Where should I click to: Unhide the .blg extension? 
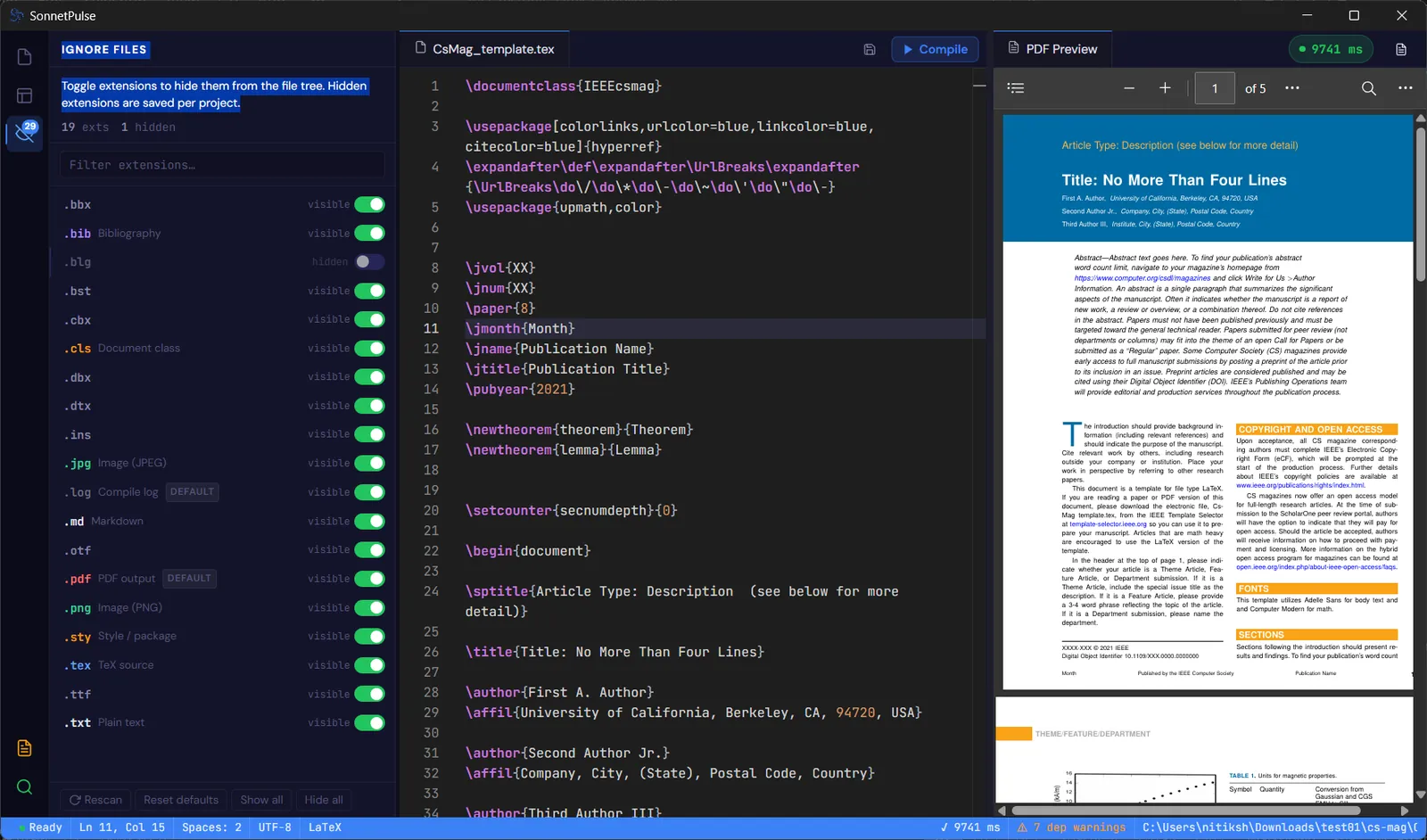pos(369,262)
